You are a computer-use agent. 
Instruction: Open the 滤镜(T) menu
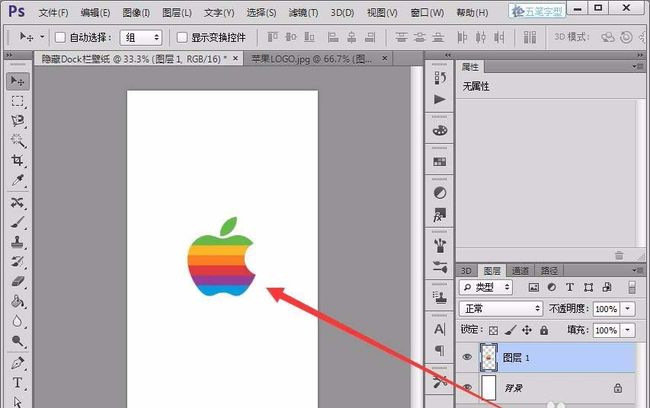point(303,13)
